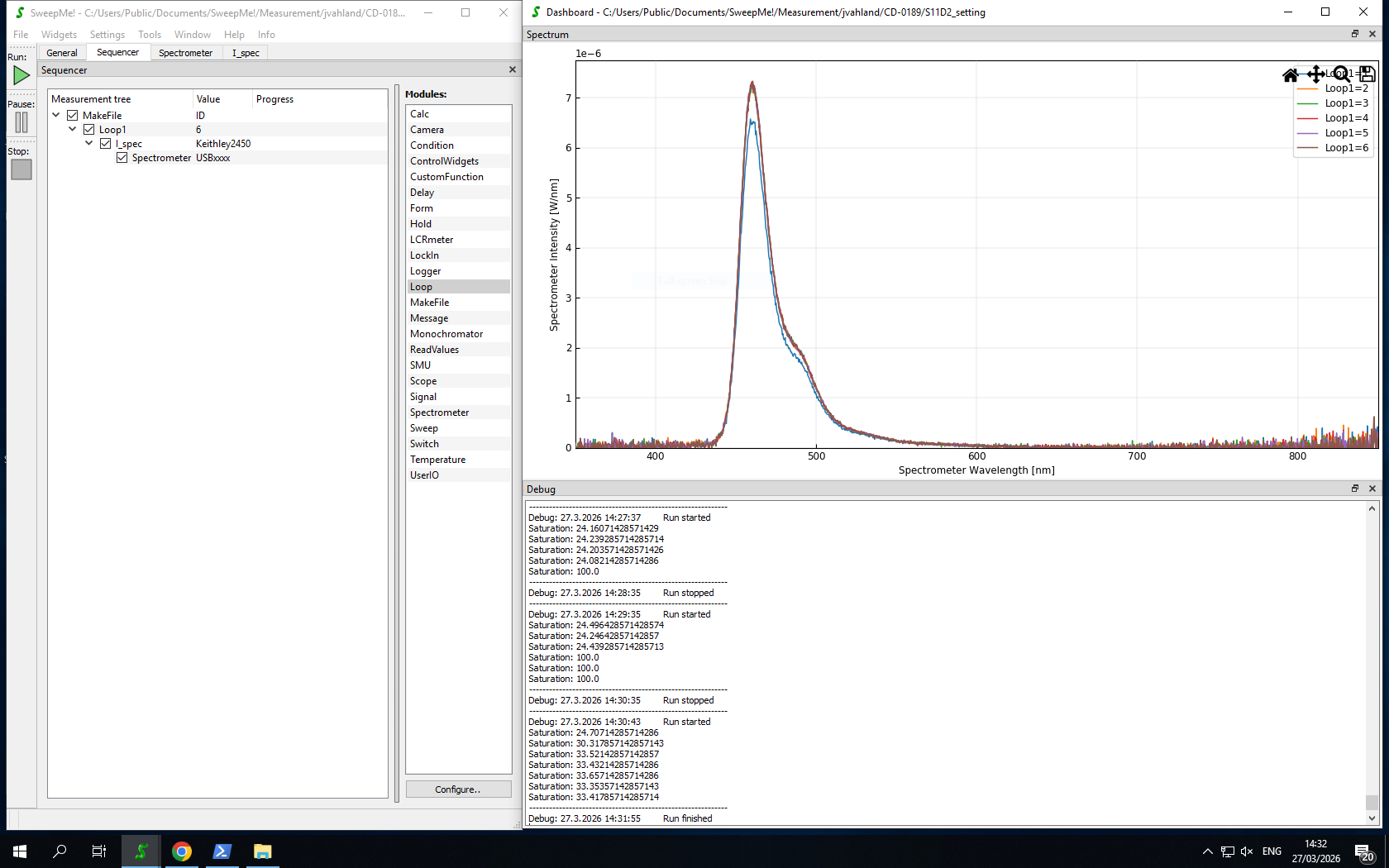Collapse the I_spec tree node
Screen dimensions: 1389x868
click(x=89, y=144)
